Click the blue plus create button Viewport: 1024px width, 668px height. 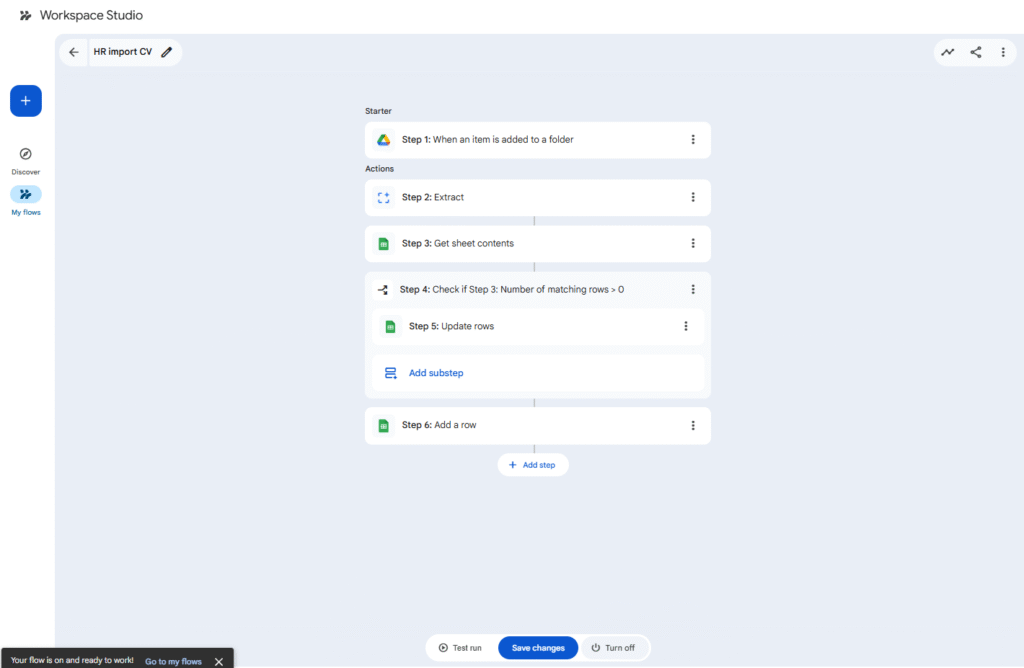point(26,101)
